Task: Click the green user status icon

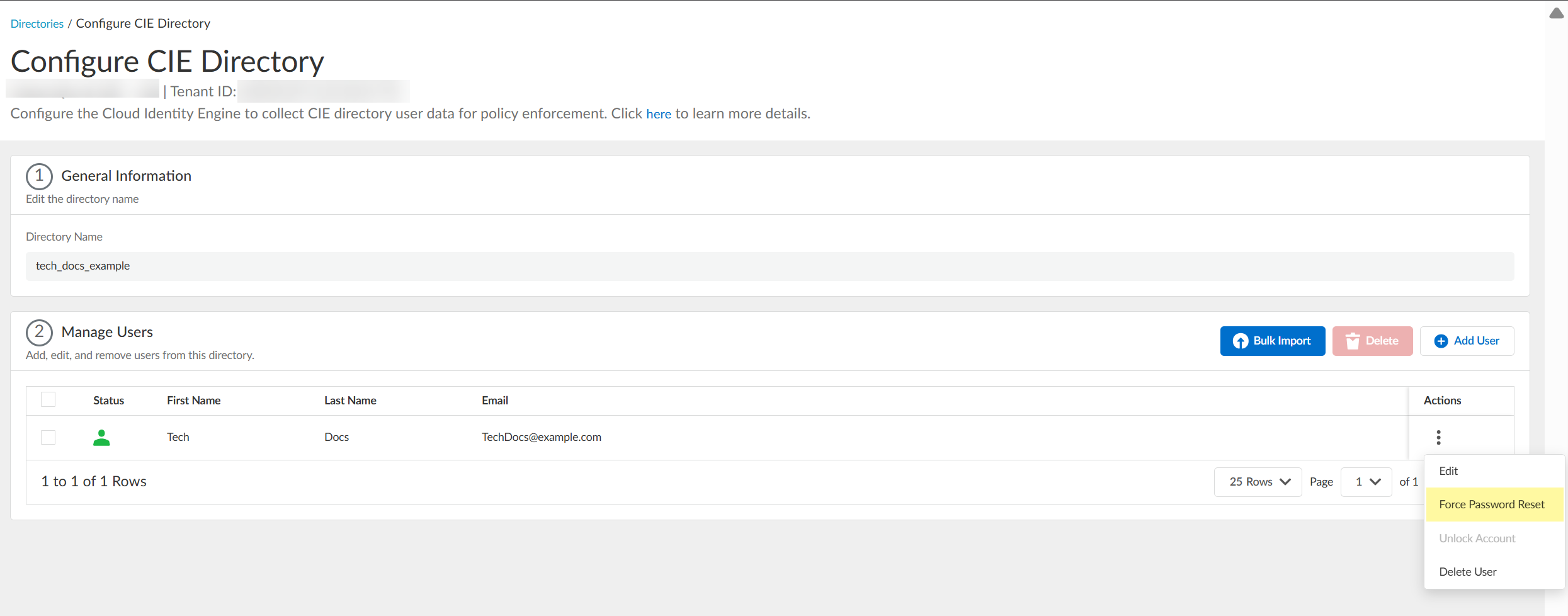Action: [x=101, y=438]
